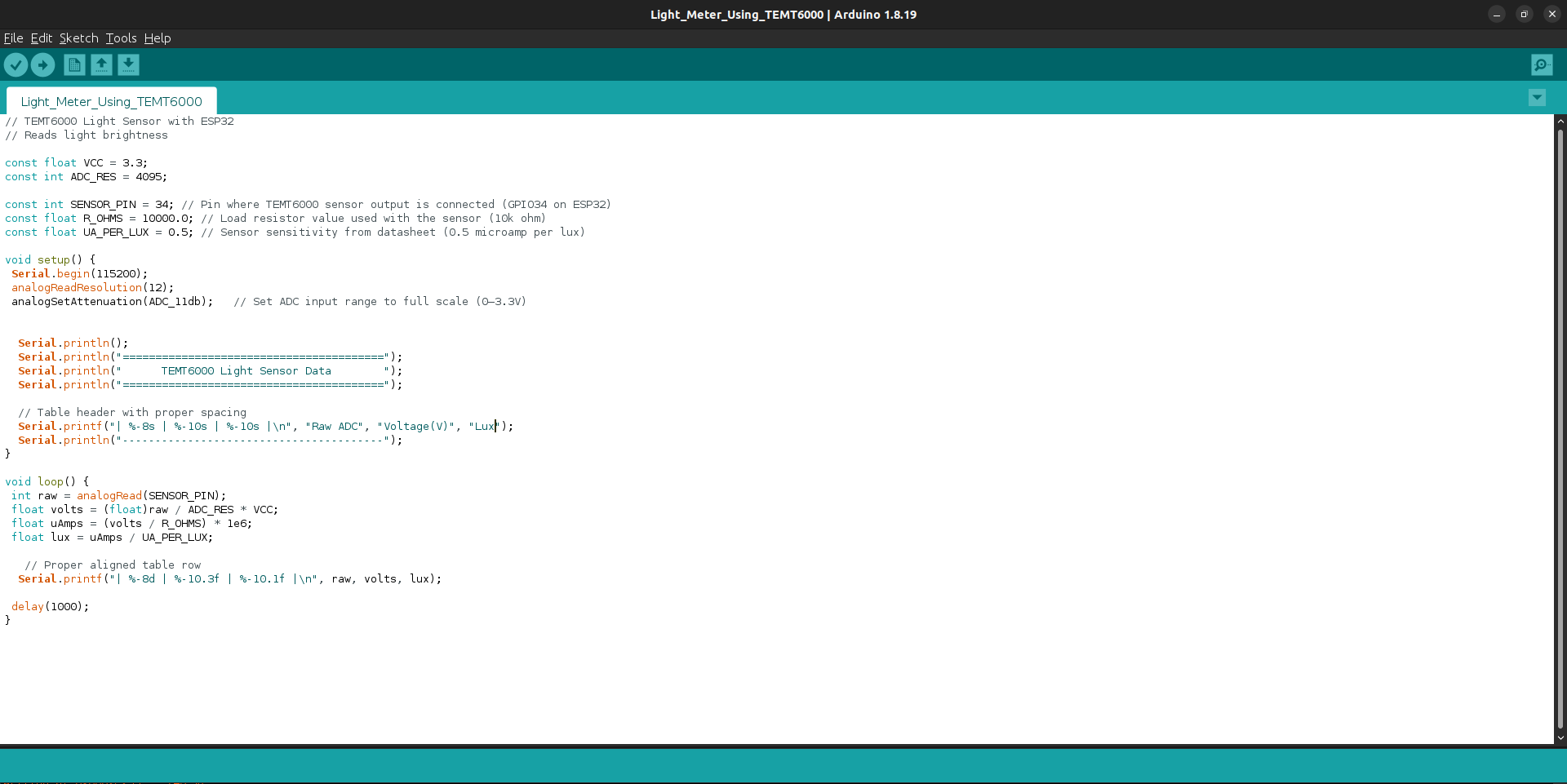
Task: Maximize or restore the Arduino window
Action: click(x=1525, y=15)
